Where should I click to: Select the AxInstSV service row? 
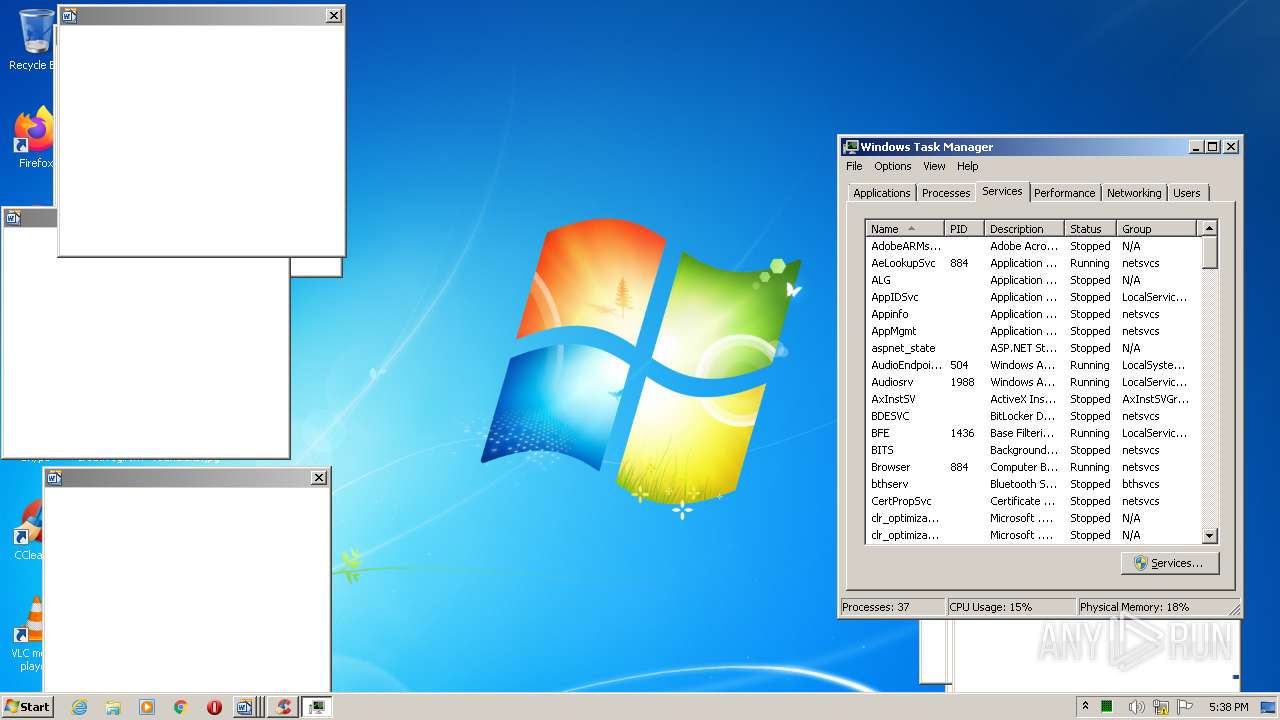[x=1033, y=399]
